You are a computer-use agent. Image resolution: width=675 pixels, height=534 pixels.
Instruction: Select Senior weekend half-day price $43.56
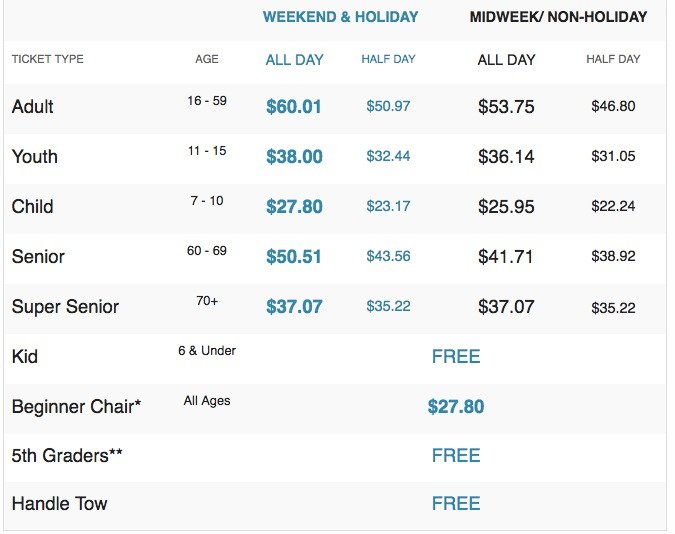(x=388, y=256)
